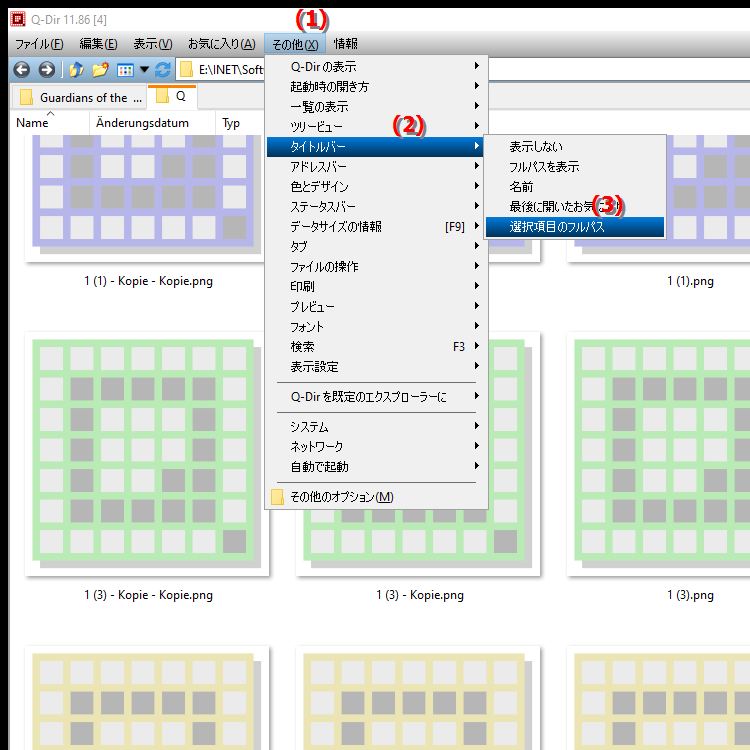Open the 表示(V) menu

153,44
